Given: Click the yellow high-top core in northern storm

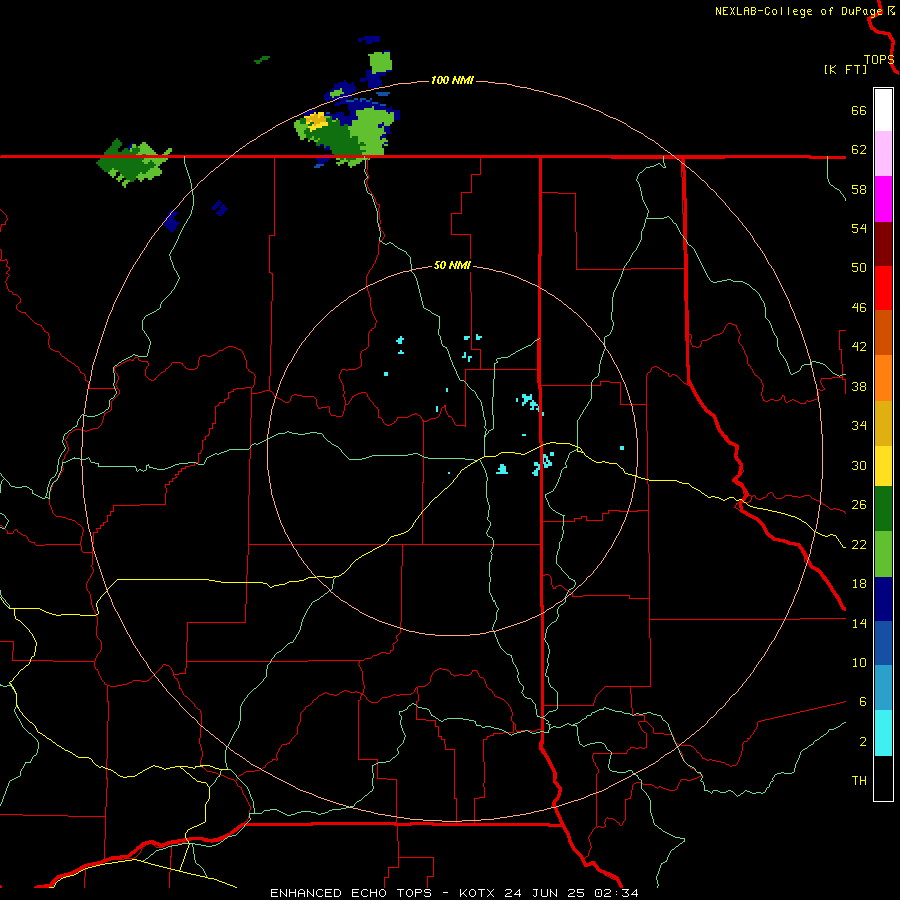Looking at the screenshot, I should coord(316,121).
